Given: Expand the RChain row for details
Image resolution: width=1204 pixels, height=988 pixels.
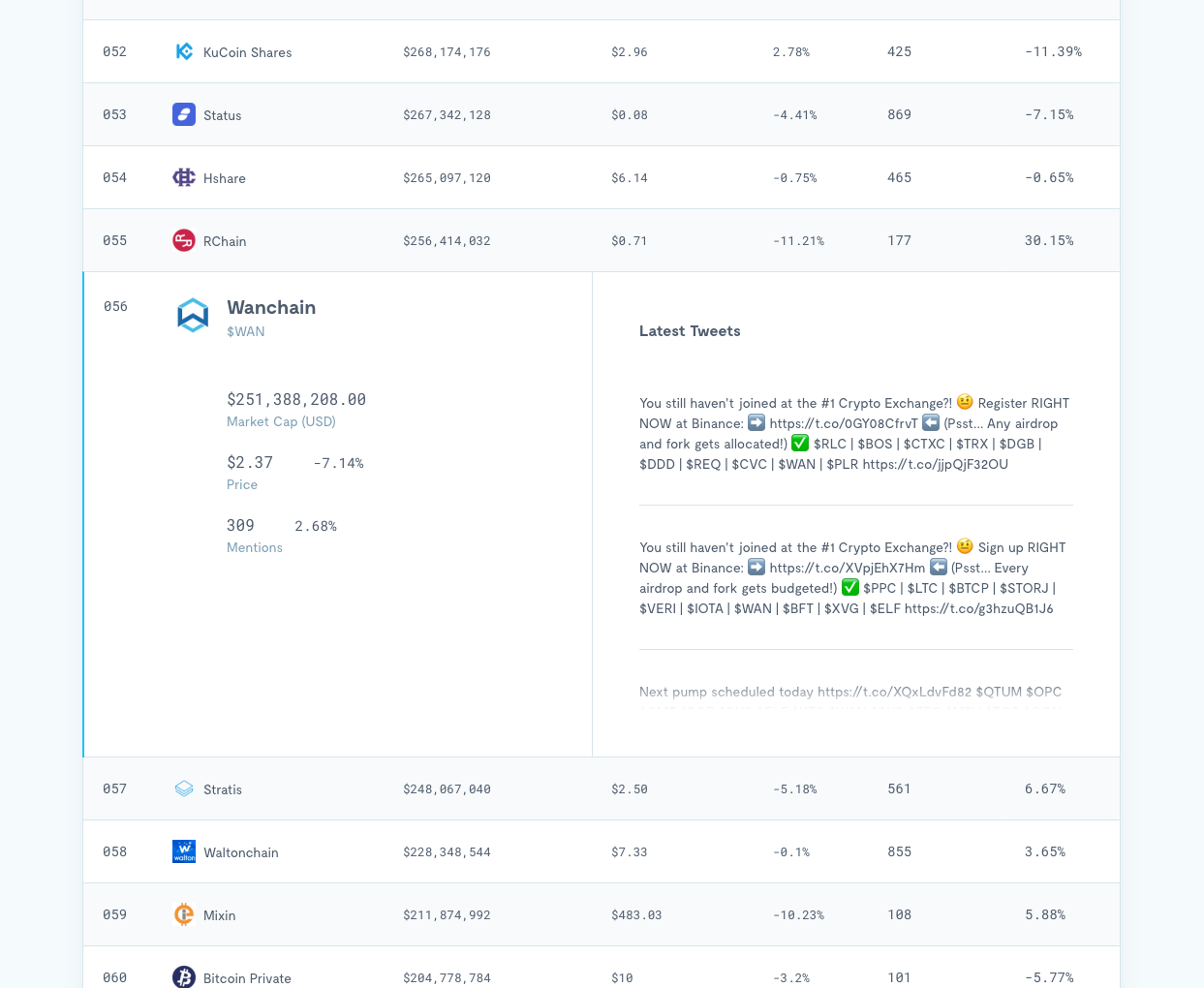Looking at the screenshot, I should tap(601, 240).
